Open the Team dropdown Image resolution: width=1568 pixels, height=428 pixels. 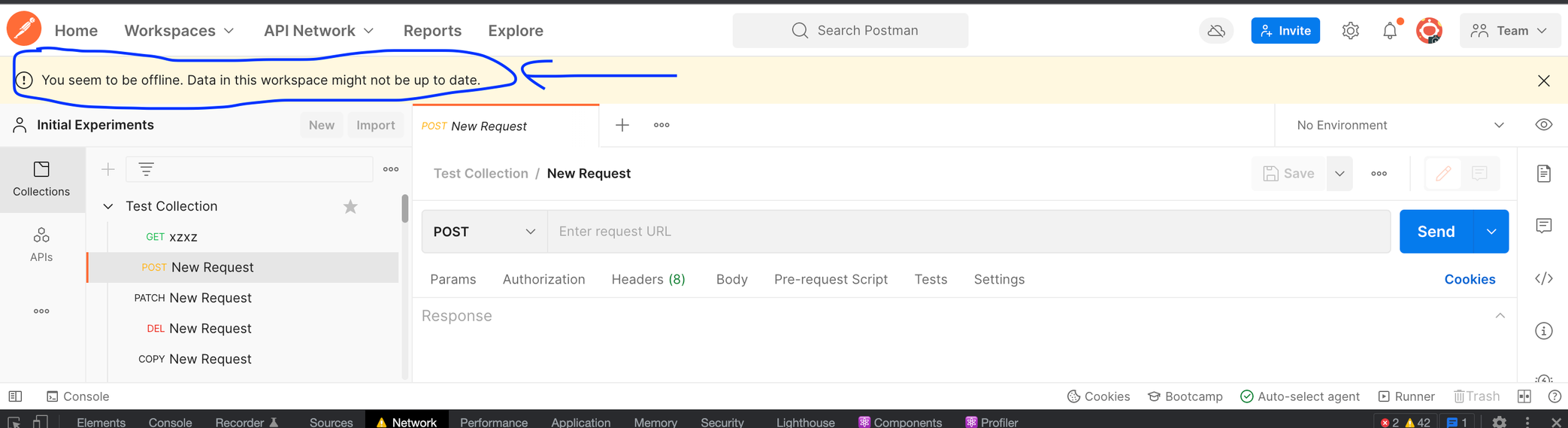tap(1510, 31)
